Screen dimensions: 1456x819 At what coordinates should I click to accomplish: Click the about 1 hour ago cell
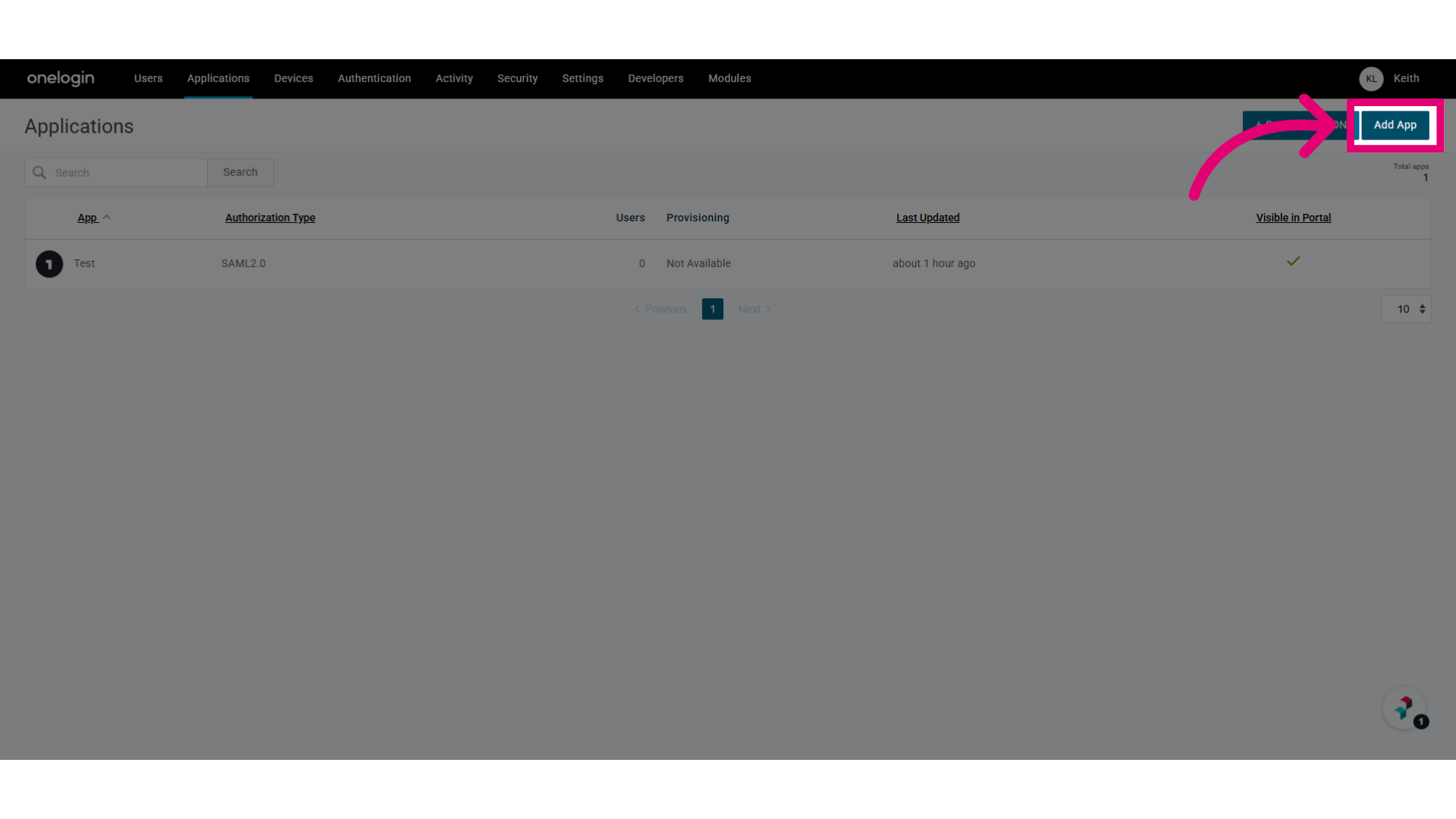click(x=934, y=263)
